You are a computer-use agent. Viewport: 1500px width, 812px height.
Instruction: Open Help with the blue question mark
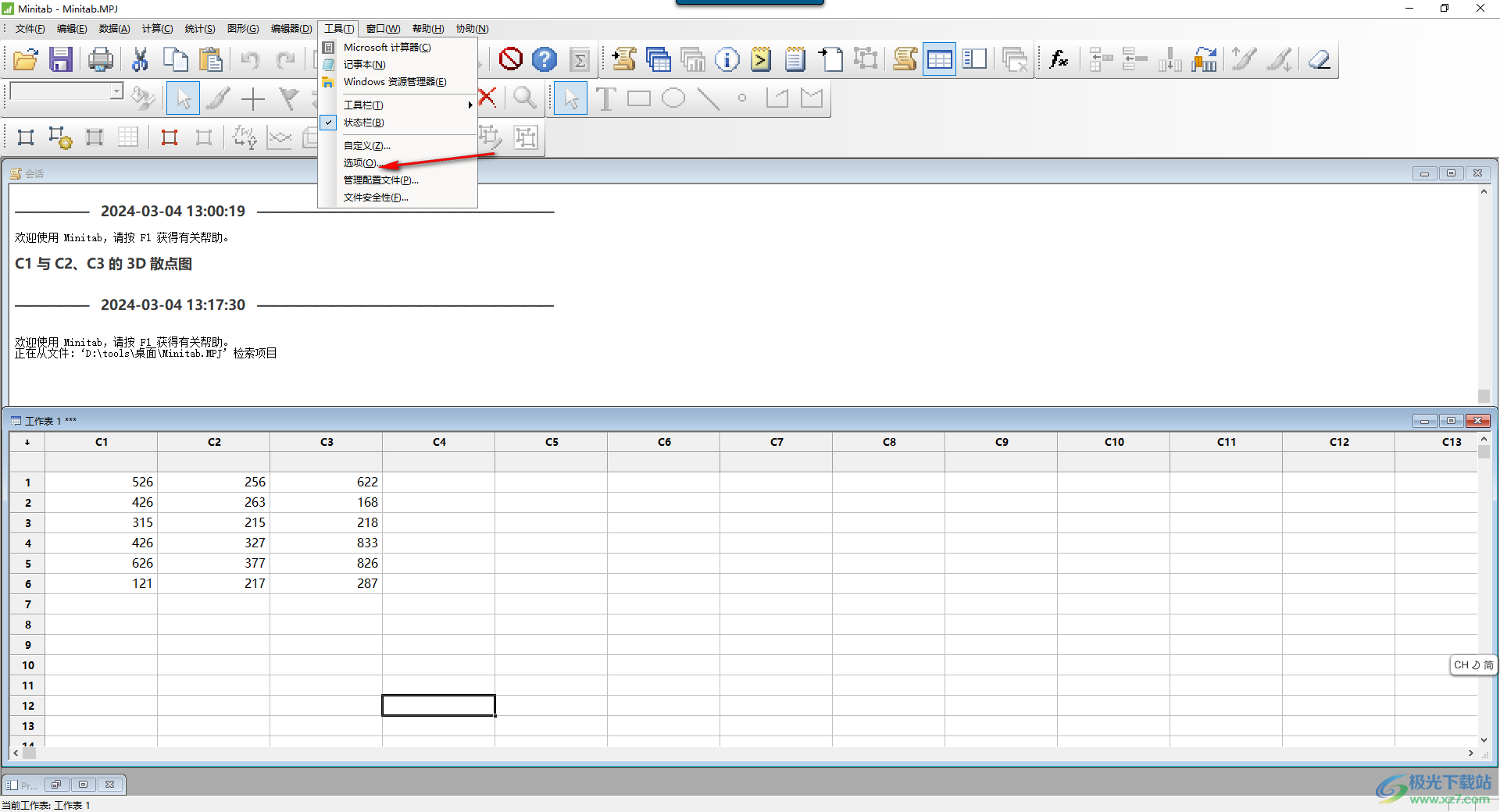tap(545, 59)
